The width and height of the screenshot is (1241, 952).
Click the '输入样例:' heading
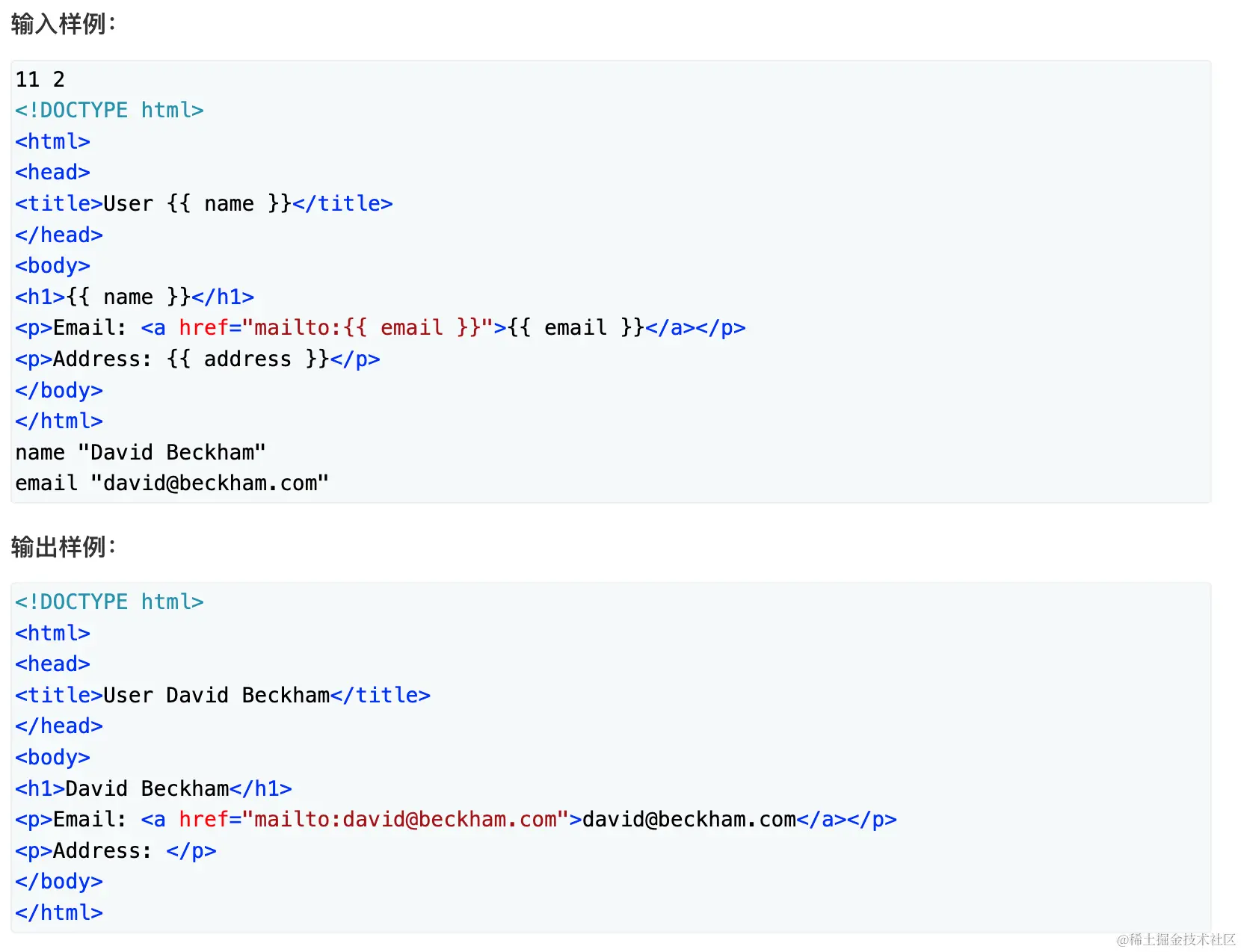coord(64,24)
